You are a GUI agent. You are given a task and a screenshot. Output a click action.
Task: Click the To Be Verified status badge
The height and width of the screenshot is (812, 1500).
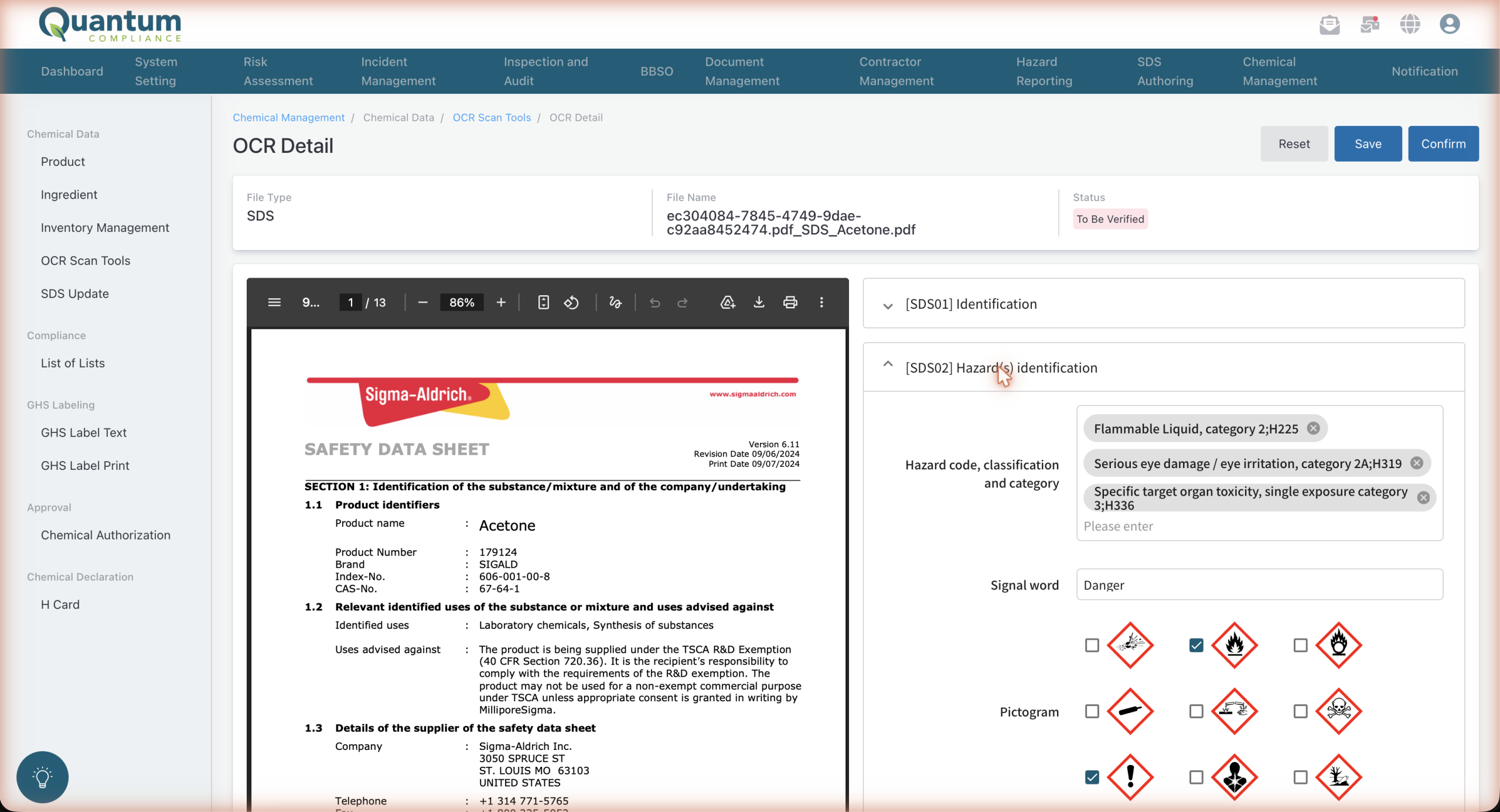1110,219
